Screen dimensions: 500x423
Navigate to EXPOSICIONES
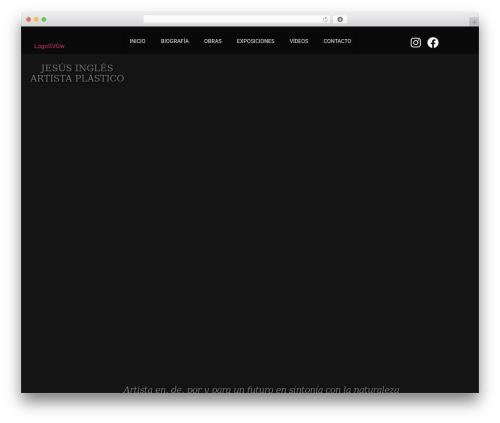(255, 41)
